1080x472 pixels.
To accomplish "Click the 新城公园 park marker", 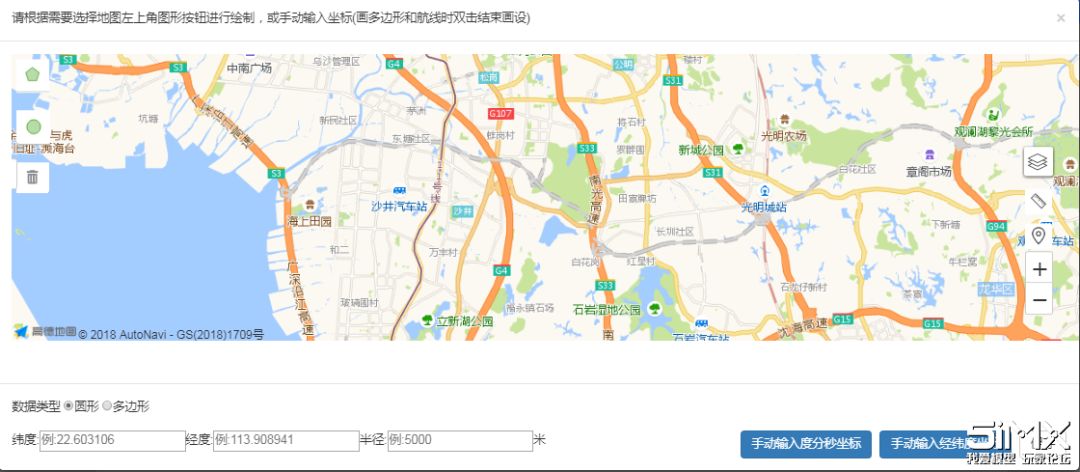I will coord(738,149).
